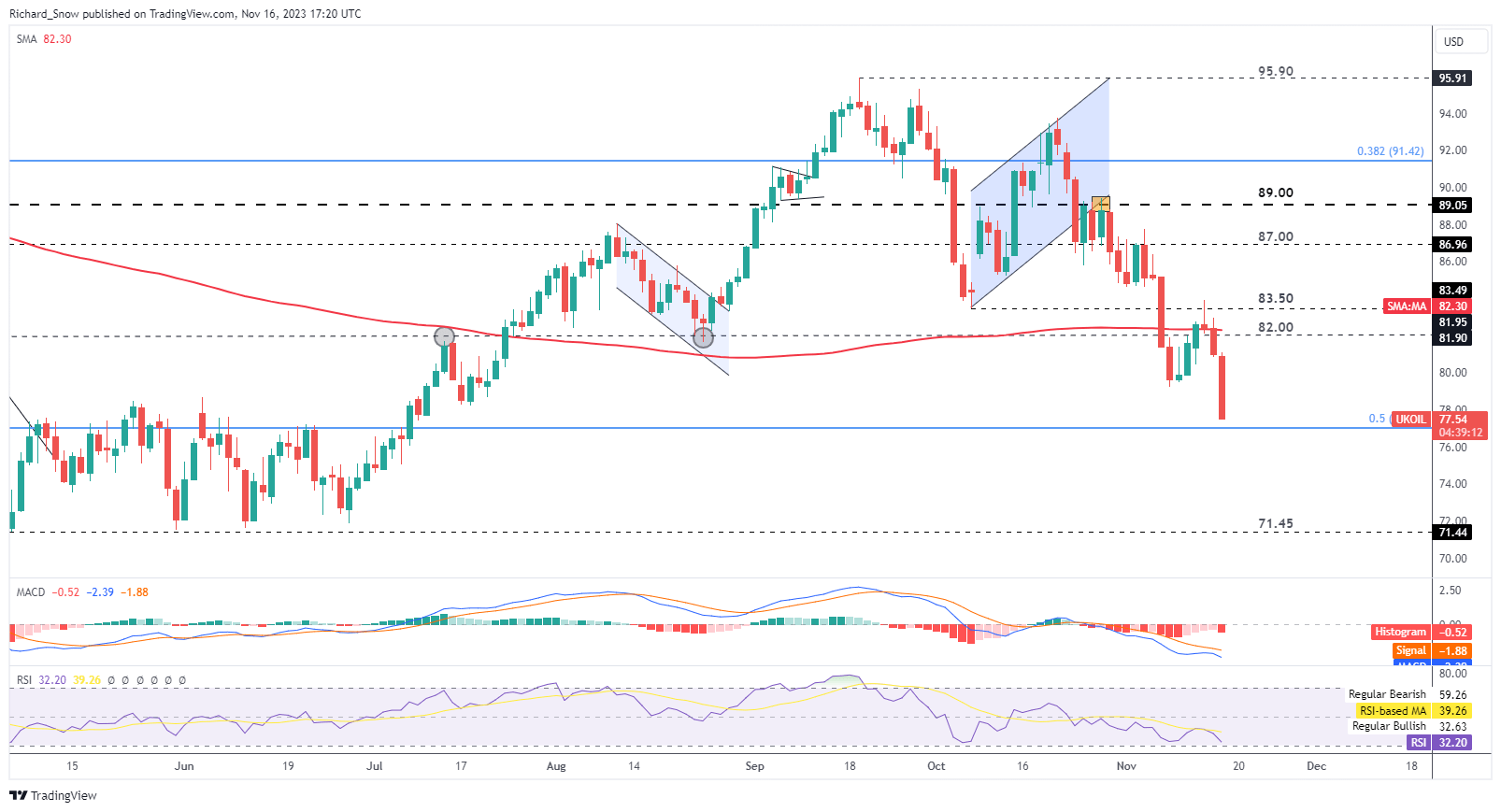
Task: Select the 83.50 level annotation text
Action: [1276, 298]
